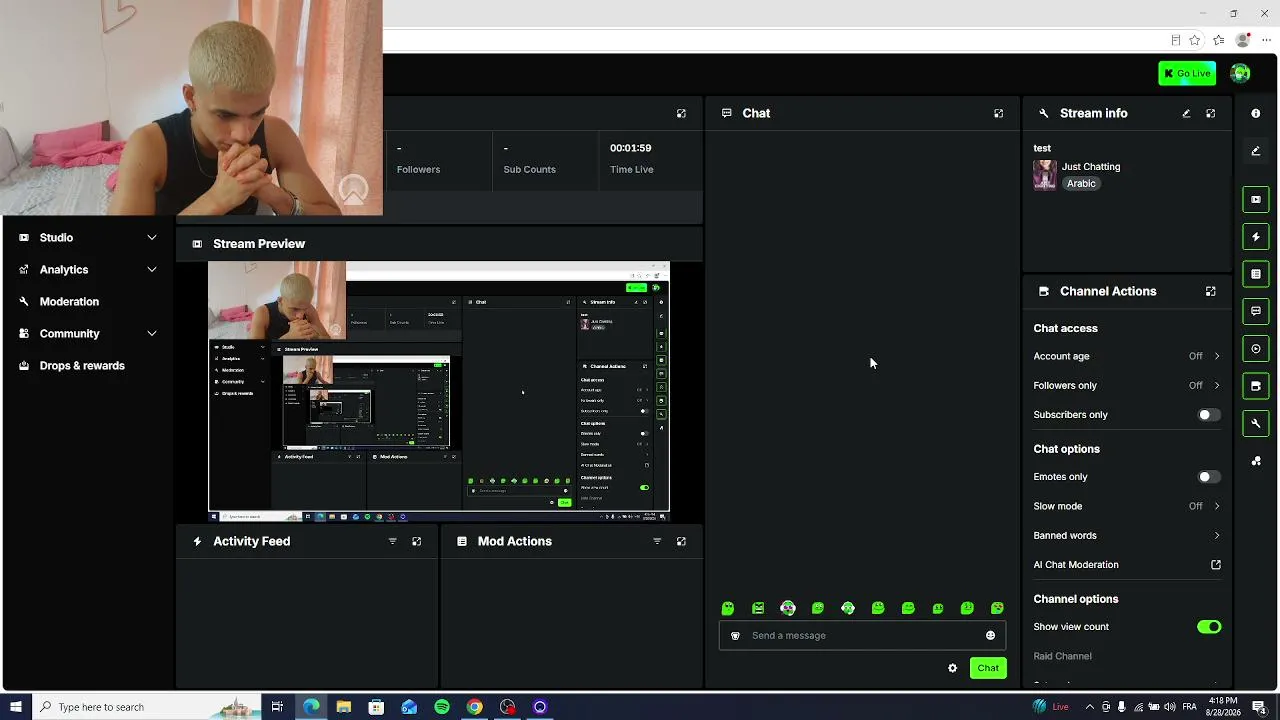
Task: Select Studio in the left sidebar
Action: 56,237
